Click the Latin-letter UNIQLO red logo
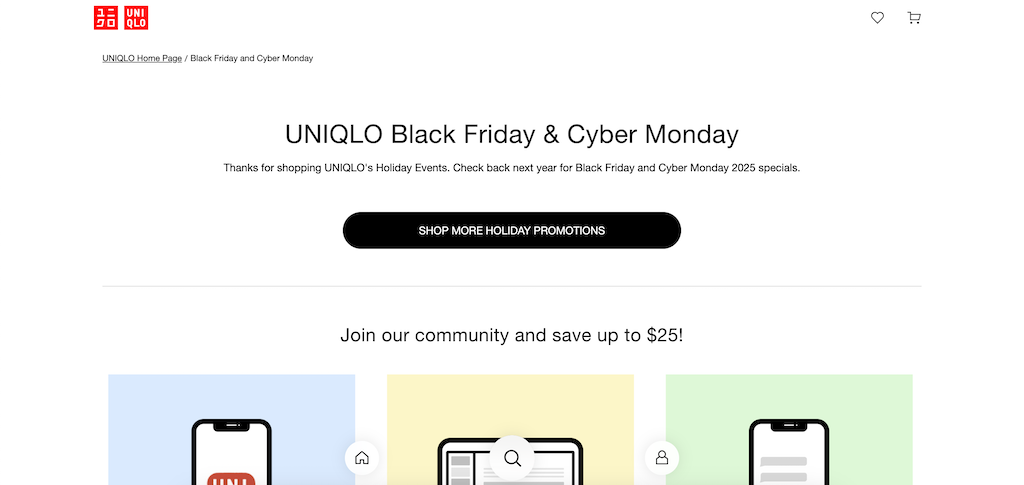This screenshot has height=485, width=1024. click(x=136, y=18)
